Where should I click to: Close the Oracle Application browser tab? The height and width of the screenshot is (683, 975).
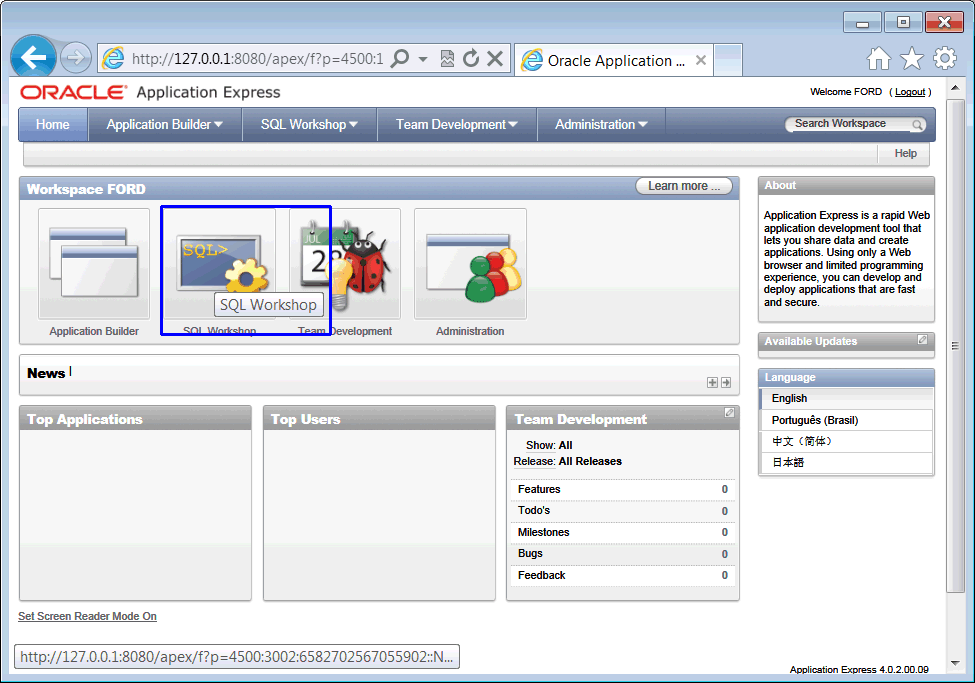click(x=701, y=60)
